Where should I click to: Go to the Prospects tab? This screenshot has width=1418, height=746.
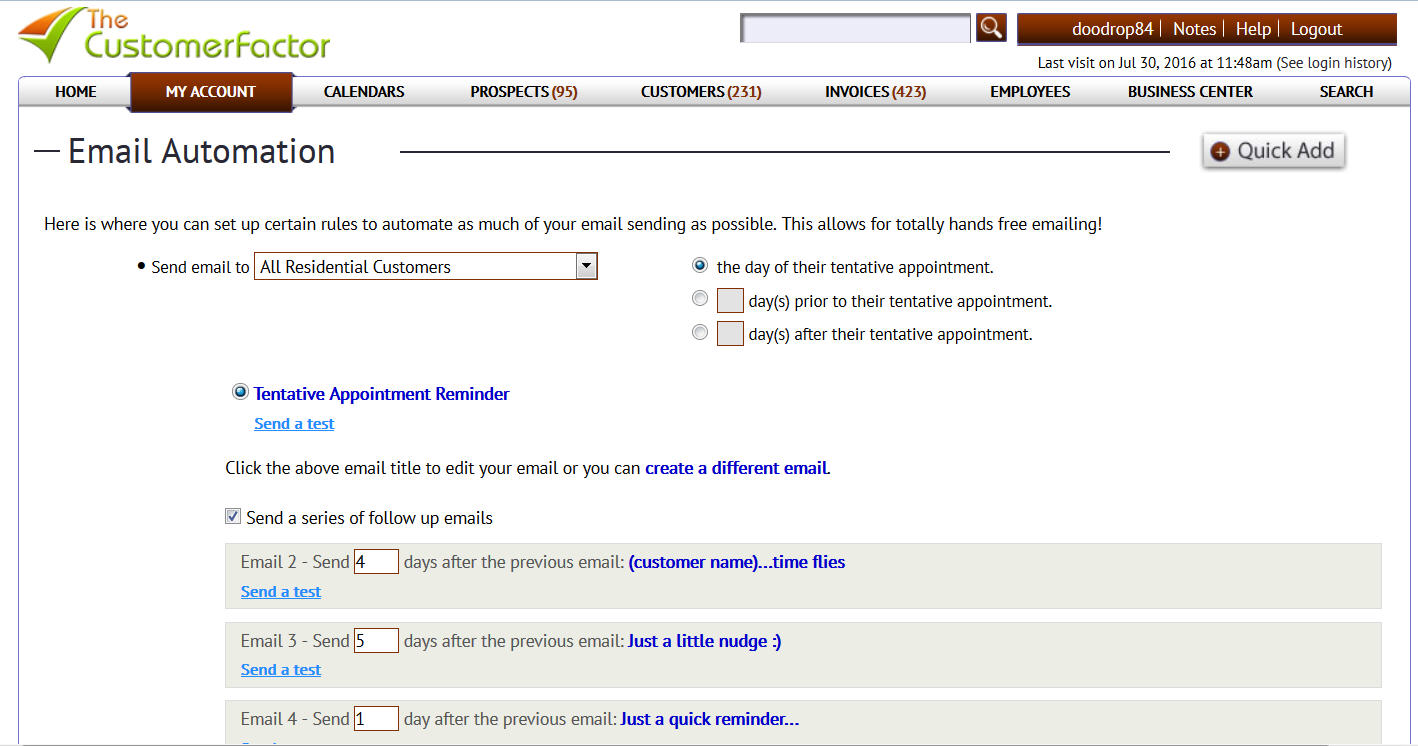click(524, 92)
